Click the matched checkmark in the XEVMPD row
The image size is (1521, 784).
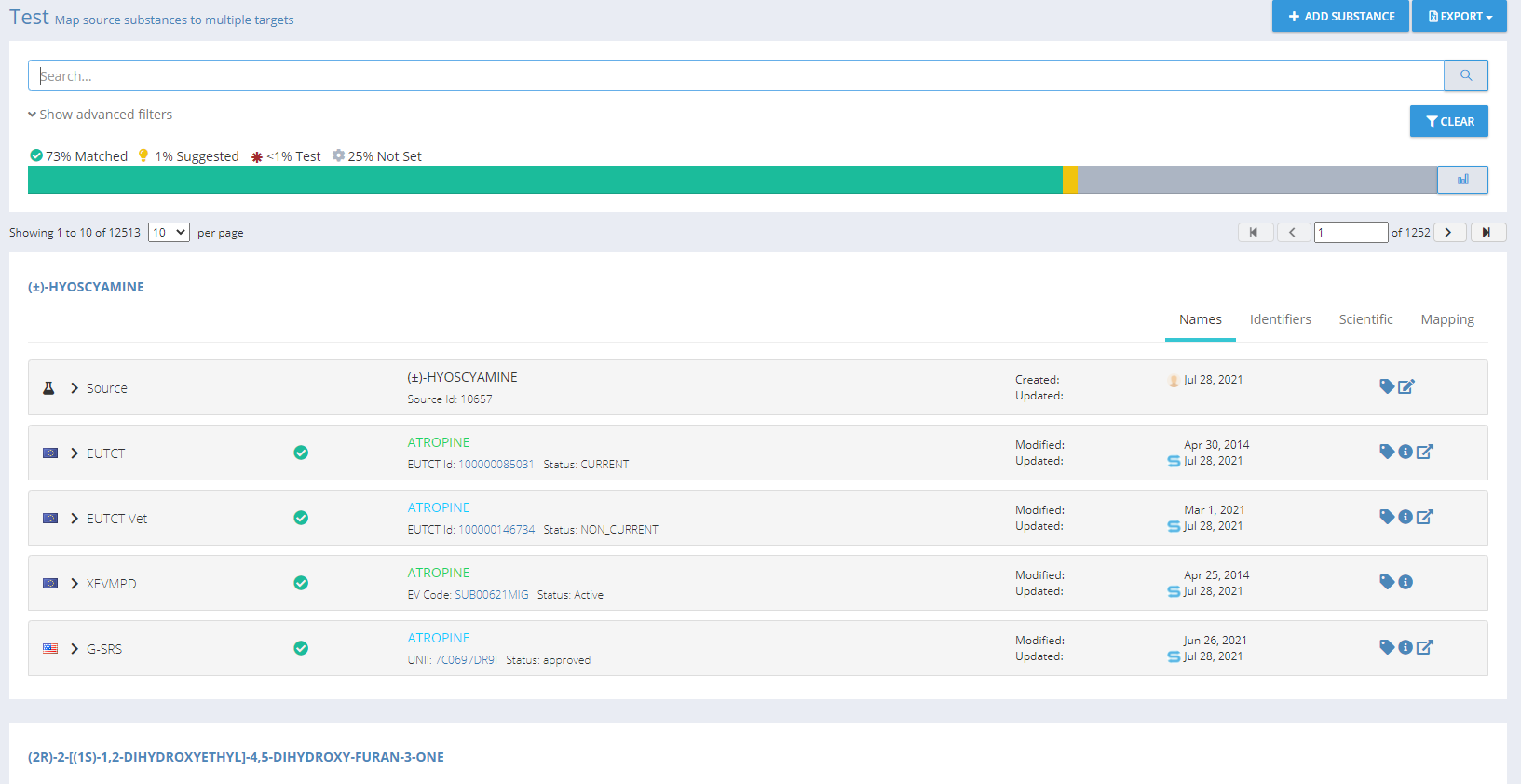click(x=301, y=583)
